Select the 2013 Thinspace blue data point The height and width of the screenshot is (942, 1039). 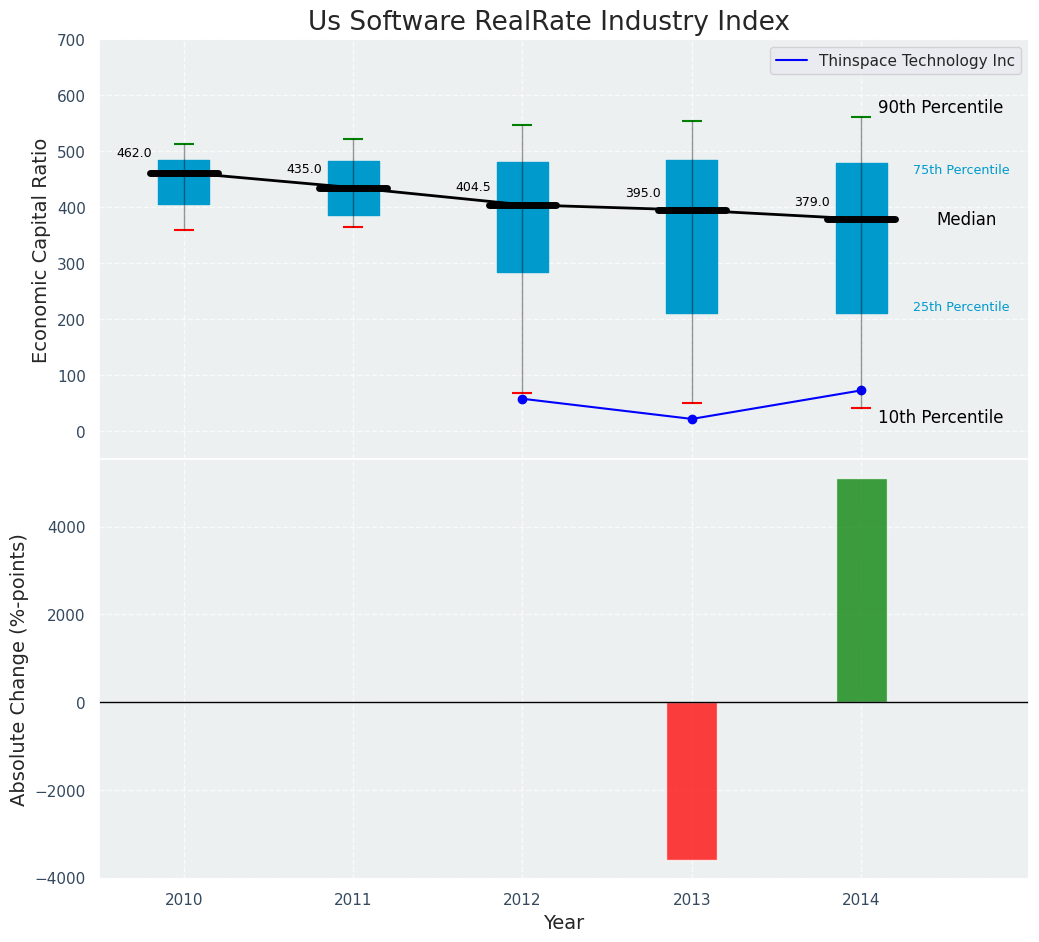pos(692,419)
